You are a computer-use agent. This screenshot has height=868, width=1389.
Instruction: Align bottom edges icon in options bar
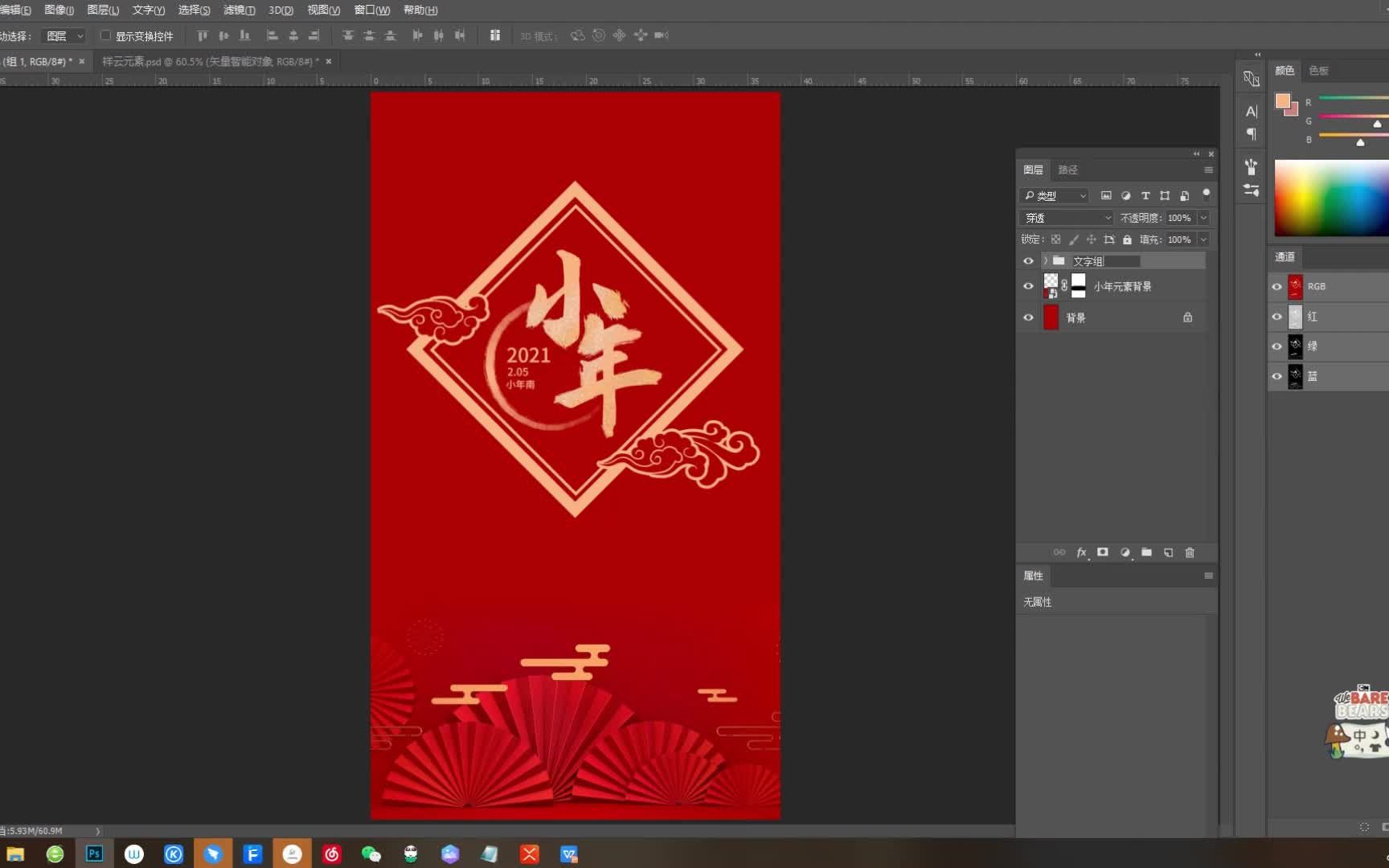click(x=245, y=35)
